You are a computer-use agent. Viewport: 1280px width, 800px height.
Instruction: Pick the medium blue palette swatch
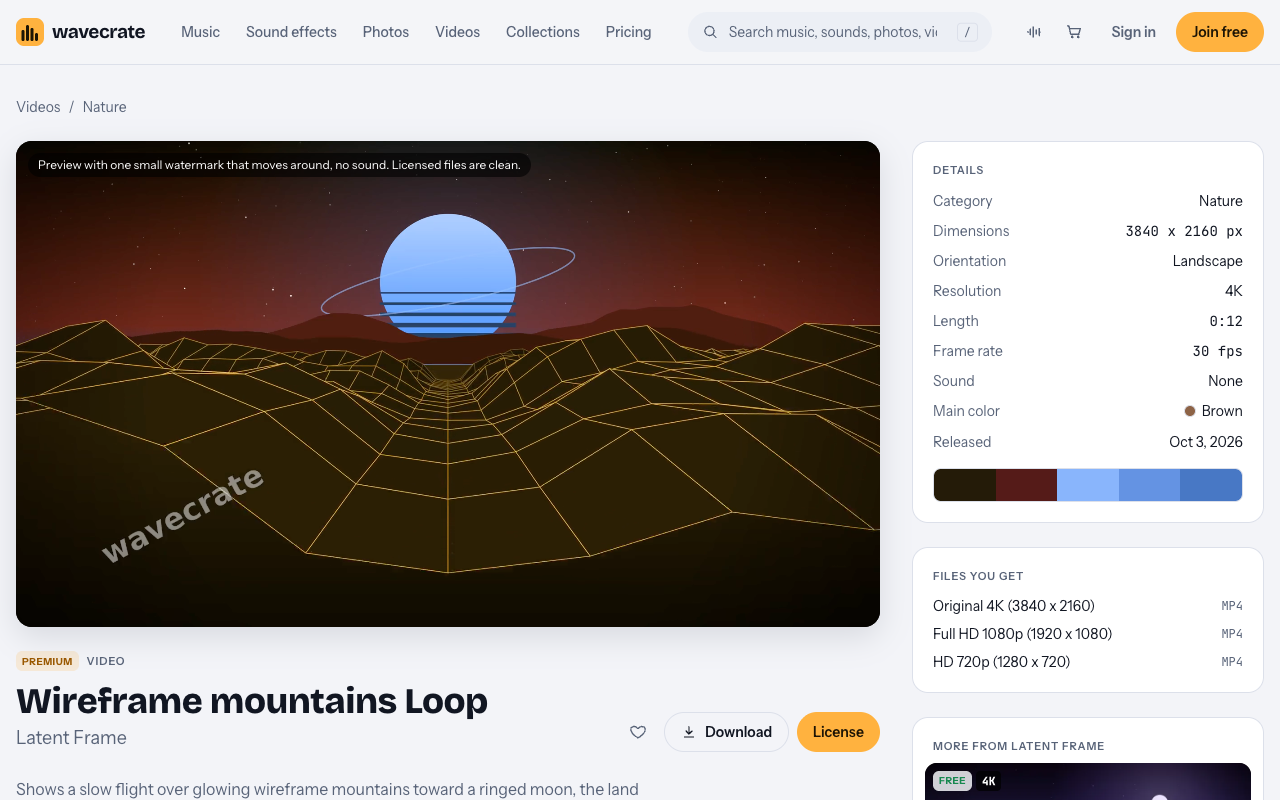tap(1149, 485)
